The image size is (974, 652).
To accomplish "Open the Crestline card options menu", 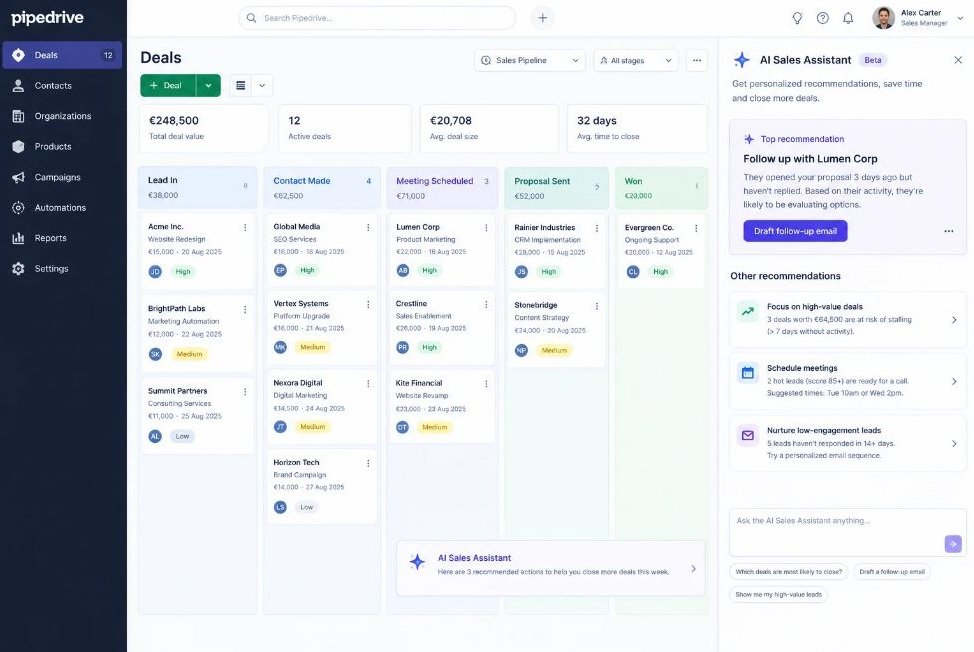I will (x=486, y=304).
